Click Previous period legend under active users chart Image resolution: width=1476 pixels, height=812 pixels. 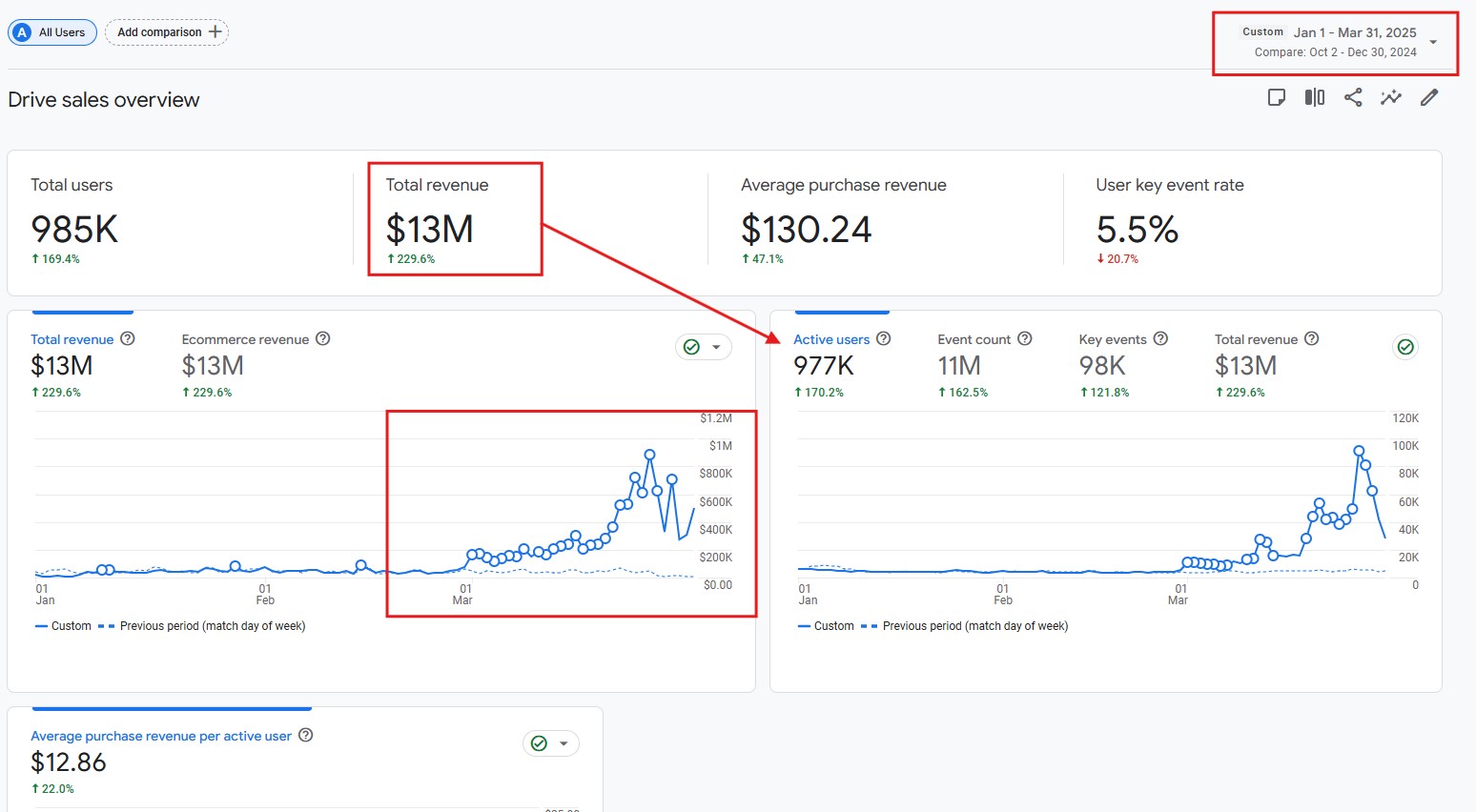click(965, 626)
